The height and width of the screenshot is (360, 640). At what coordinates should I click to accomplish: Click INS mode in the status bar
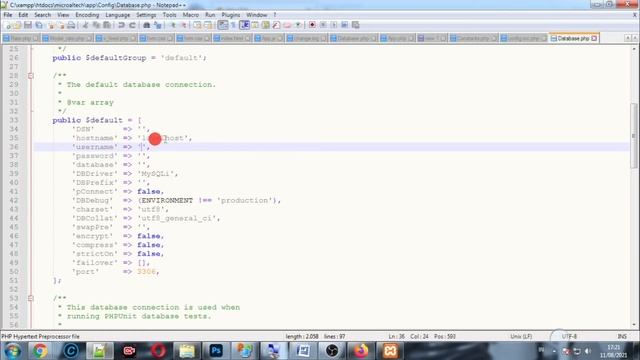(x=622, y=337)
